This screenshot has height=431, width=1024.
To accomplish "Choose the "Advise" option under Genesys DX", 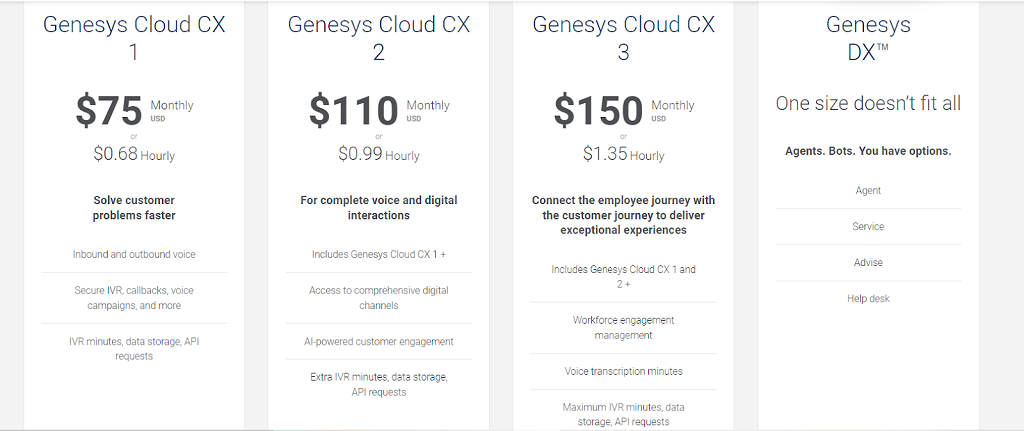I will coord(868,262).
